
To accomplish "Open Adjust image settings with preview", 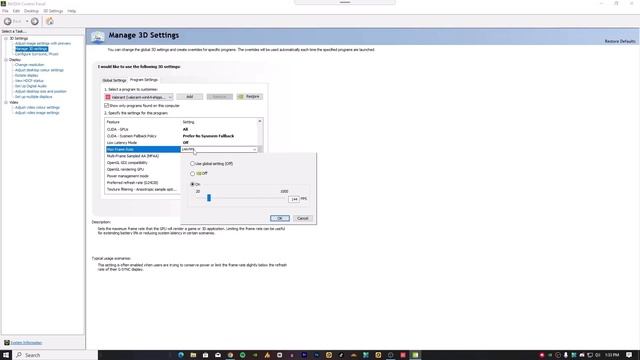I will [43, 43].
